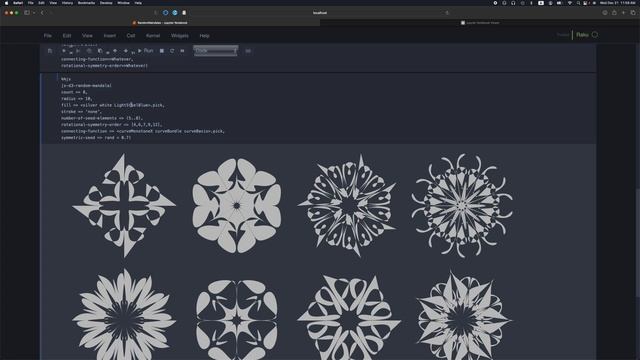Show Safari tab overview

(633, 13)
